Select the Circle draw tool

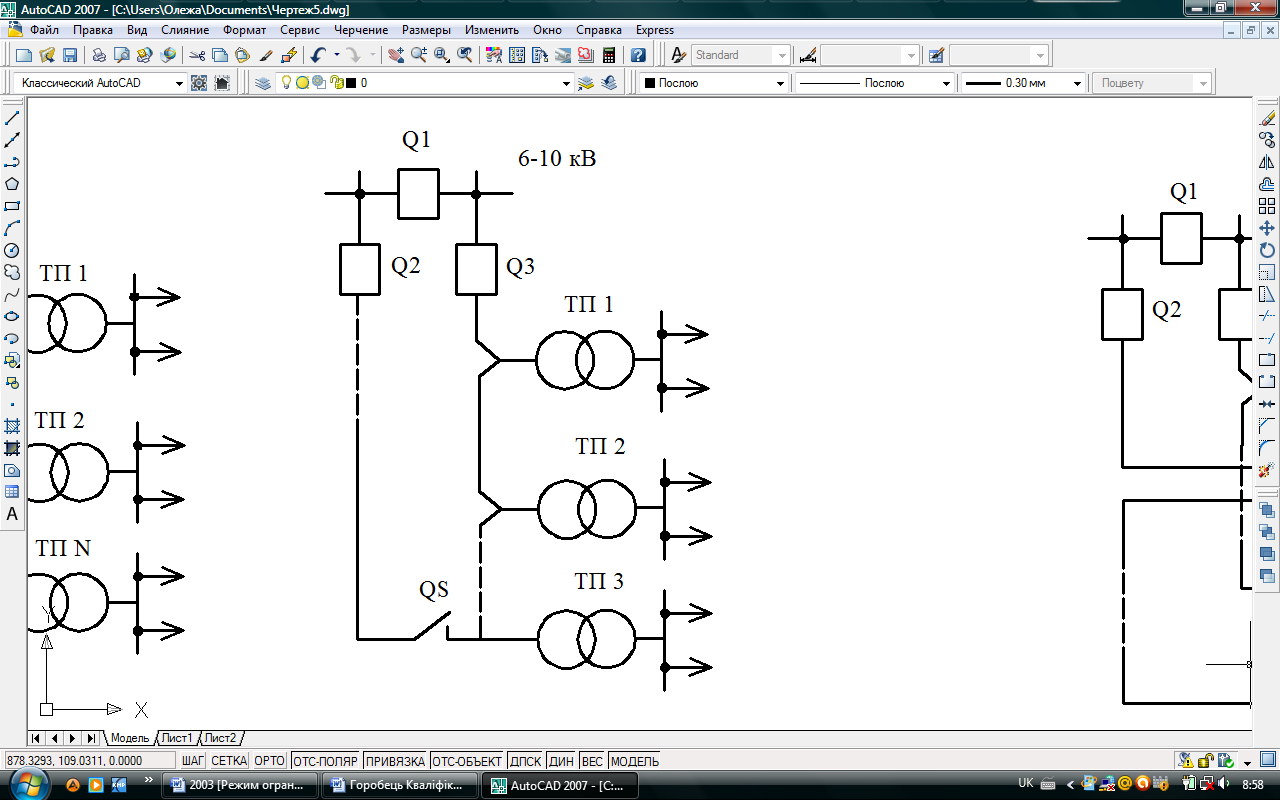click(12, 250)
